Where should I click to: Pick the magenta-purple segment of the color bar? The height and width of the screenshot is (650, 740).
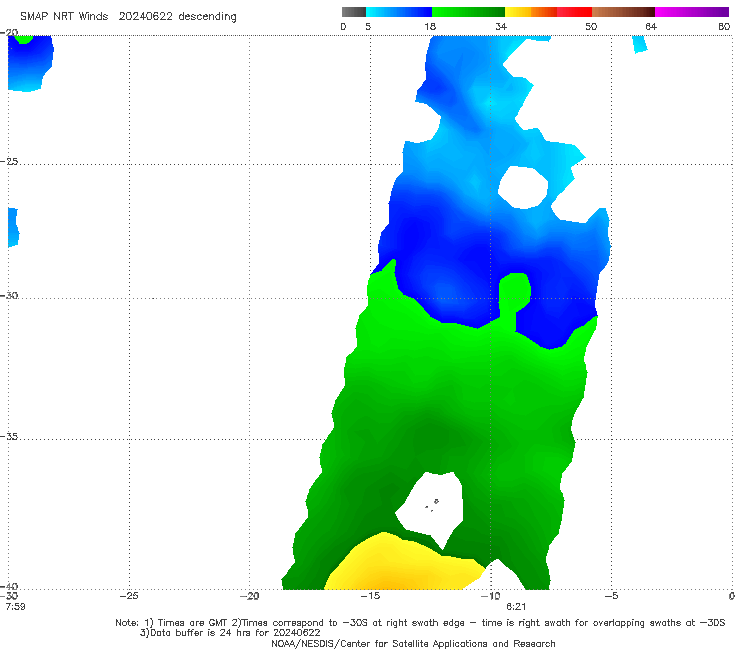click(x=692, y=12)
